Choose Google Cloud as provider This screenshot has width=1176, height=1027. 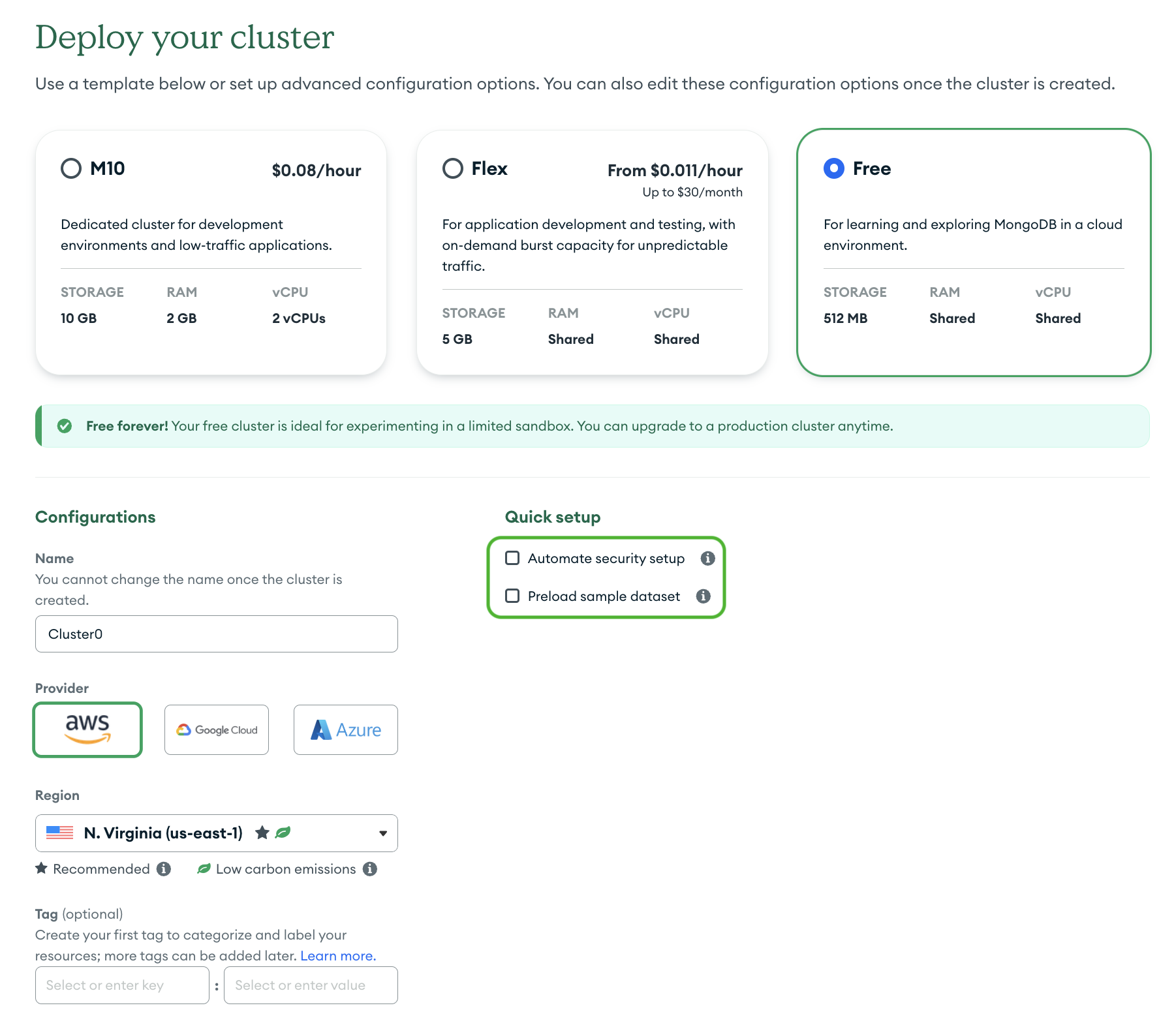216,729
